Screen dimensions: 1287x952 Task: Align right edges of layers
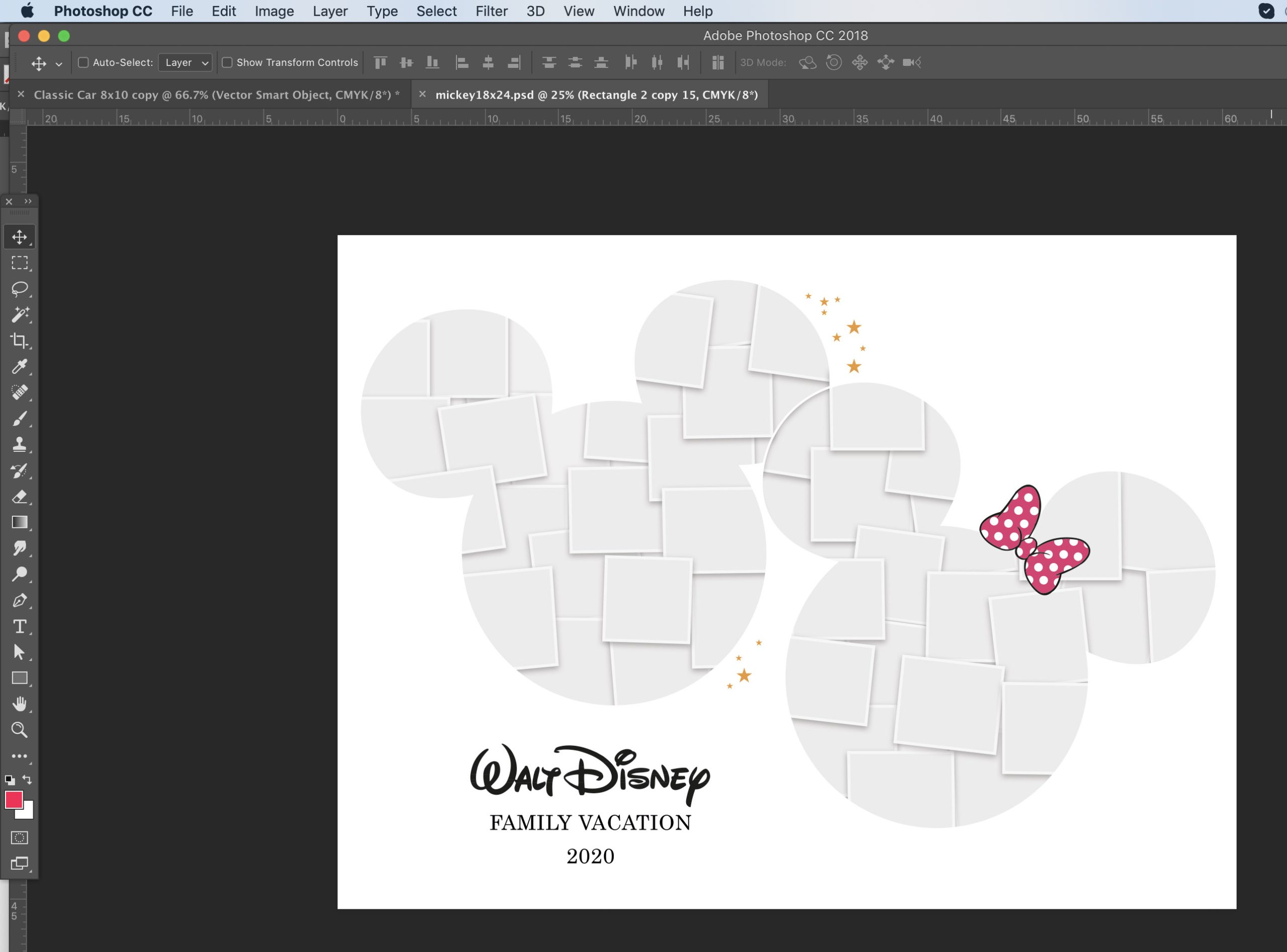click(514, 62)
